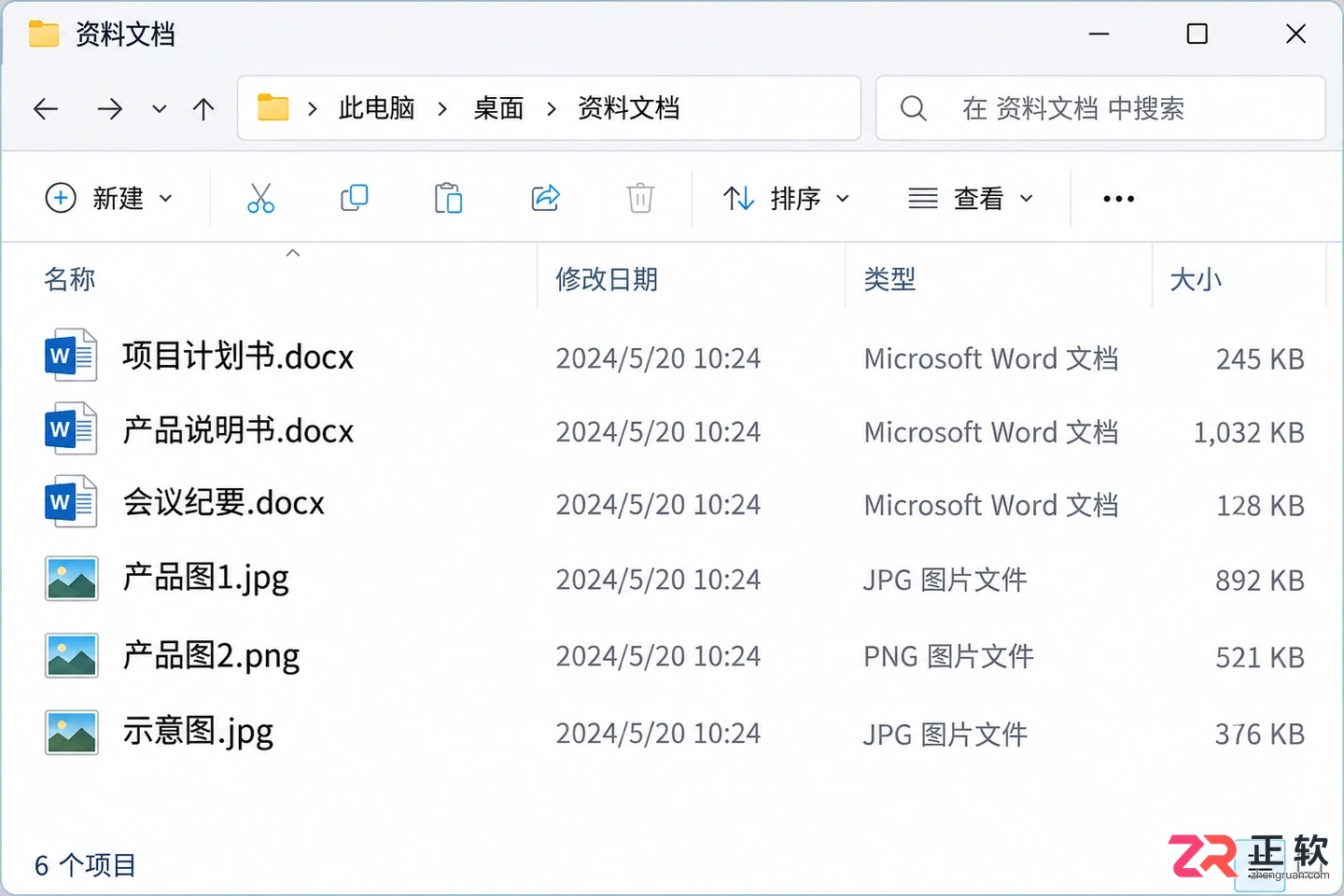Screen dimensions: 1344x896
Task: Click the folder icon in address bar
Action: point(273,107)
